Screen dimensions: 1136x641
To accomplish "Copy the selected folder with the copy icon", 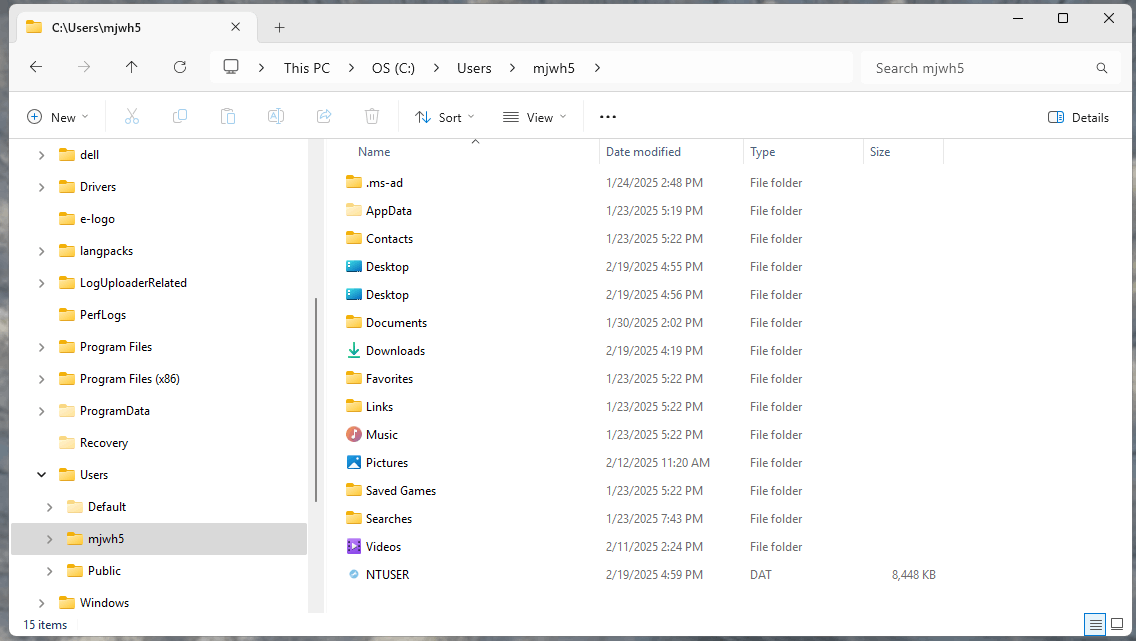I will 180,116.
